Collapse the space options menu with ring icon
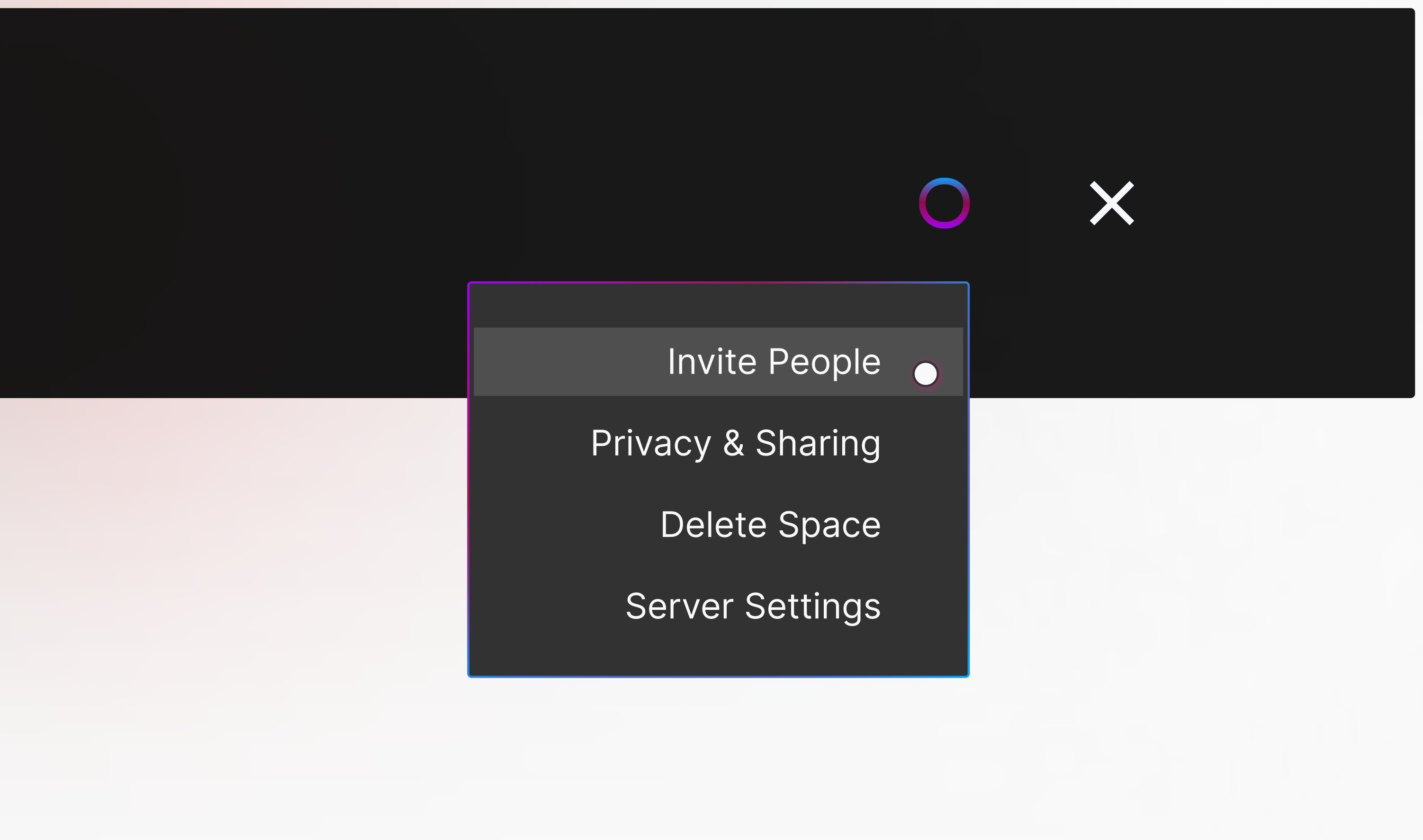 click(944, 203)
